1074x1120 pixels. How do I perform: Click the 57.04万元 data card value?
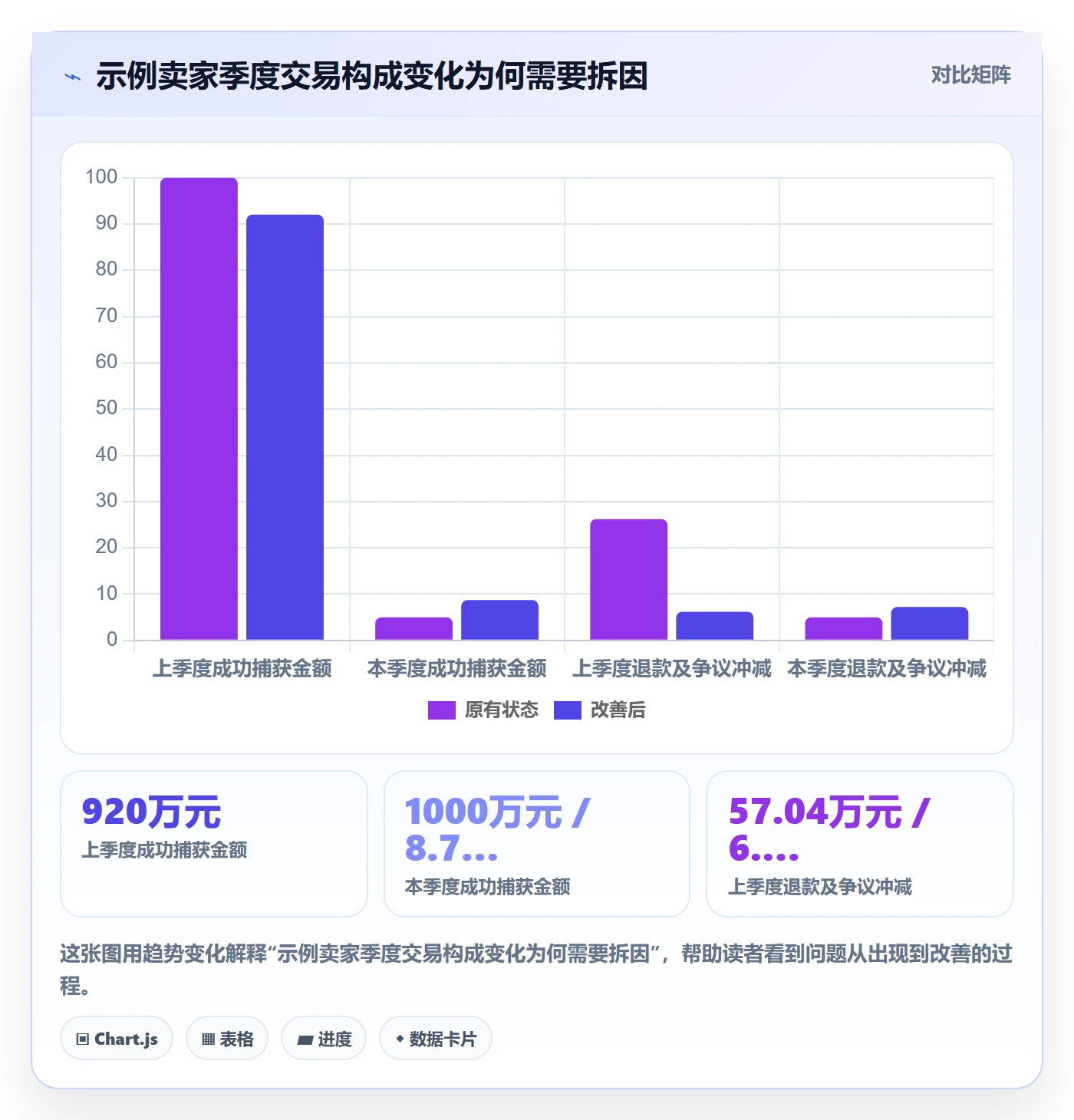pos(829,830)
